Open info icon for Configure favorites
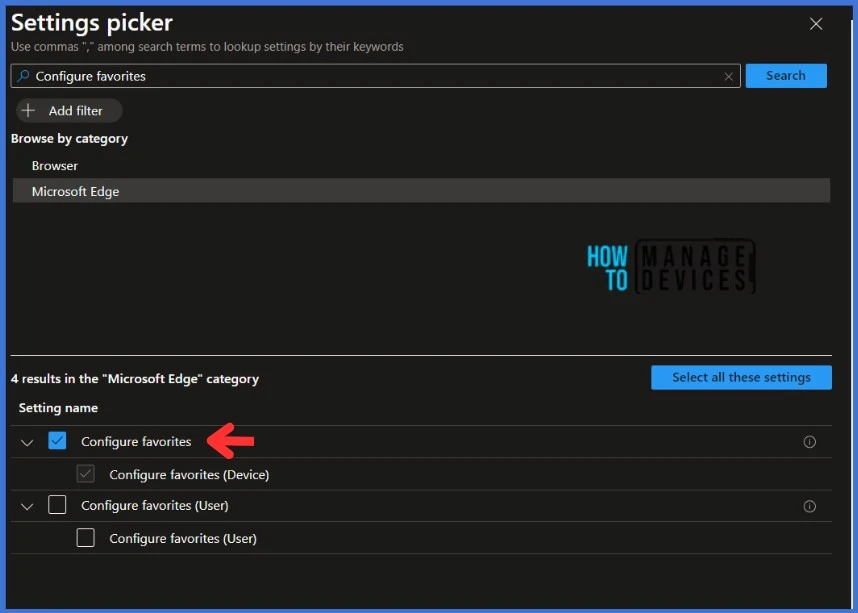 (809, 442)
